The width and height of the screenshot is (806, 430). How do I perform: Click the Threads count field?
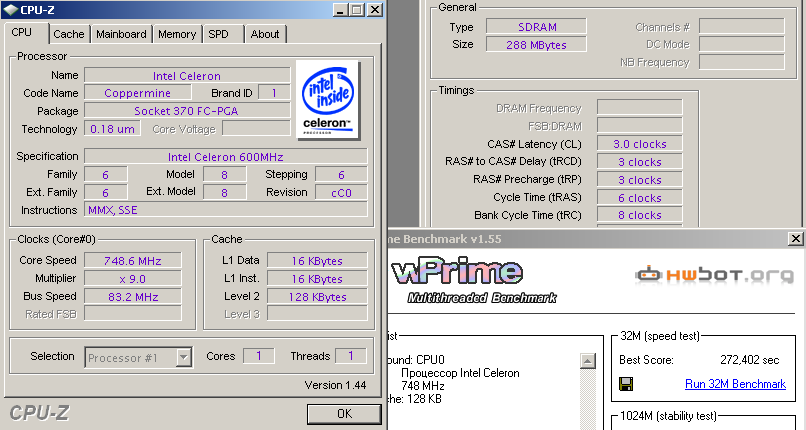click(x=351, y=356)
